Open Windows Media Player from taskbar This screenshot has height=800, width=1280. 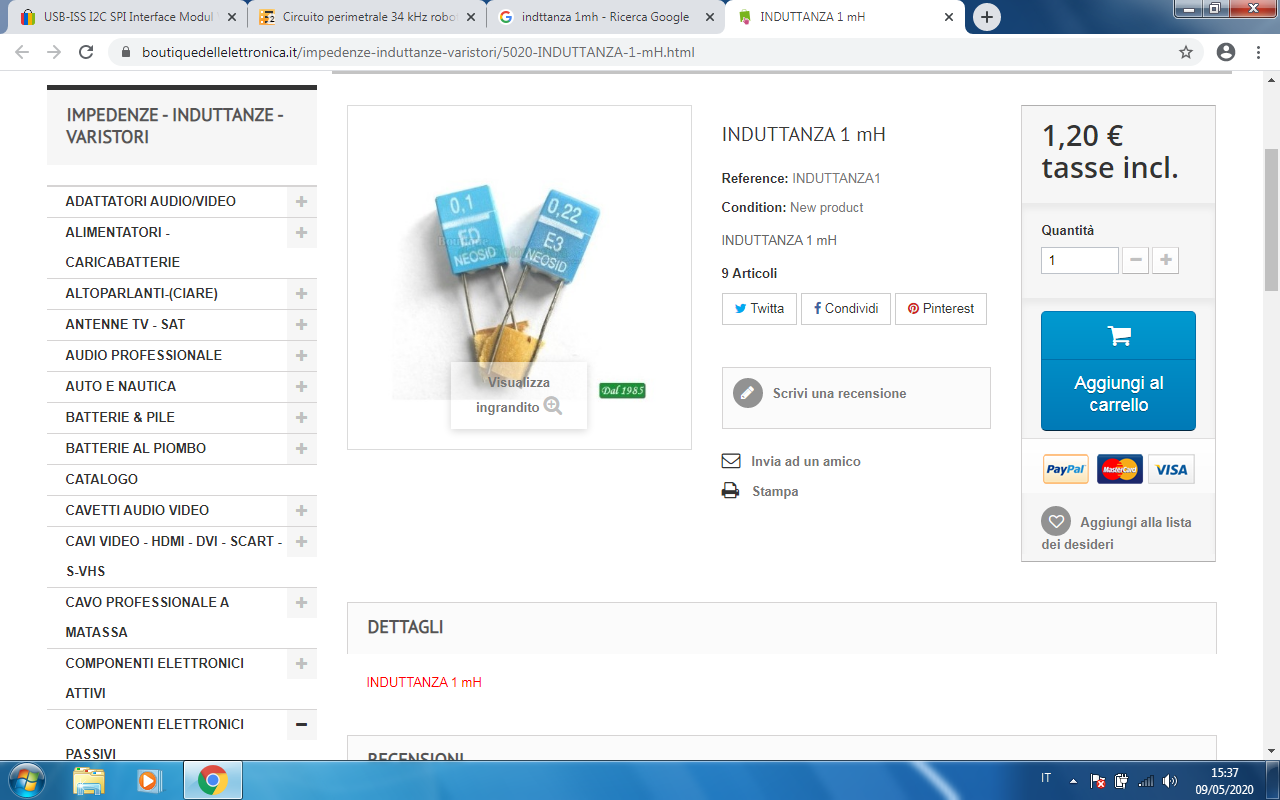(x=149, y=780)
